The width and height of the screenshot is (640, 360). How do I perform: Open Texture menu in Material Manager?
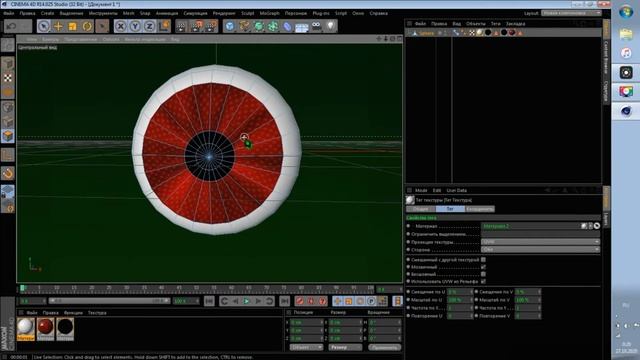coord(97,313)
